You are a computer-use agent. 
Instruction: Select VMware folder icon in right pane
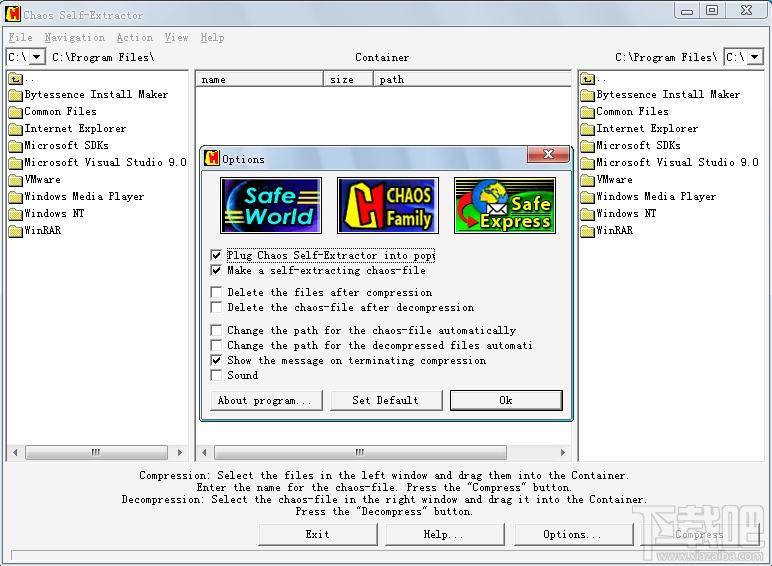pos(587,180)
